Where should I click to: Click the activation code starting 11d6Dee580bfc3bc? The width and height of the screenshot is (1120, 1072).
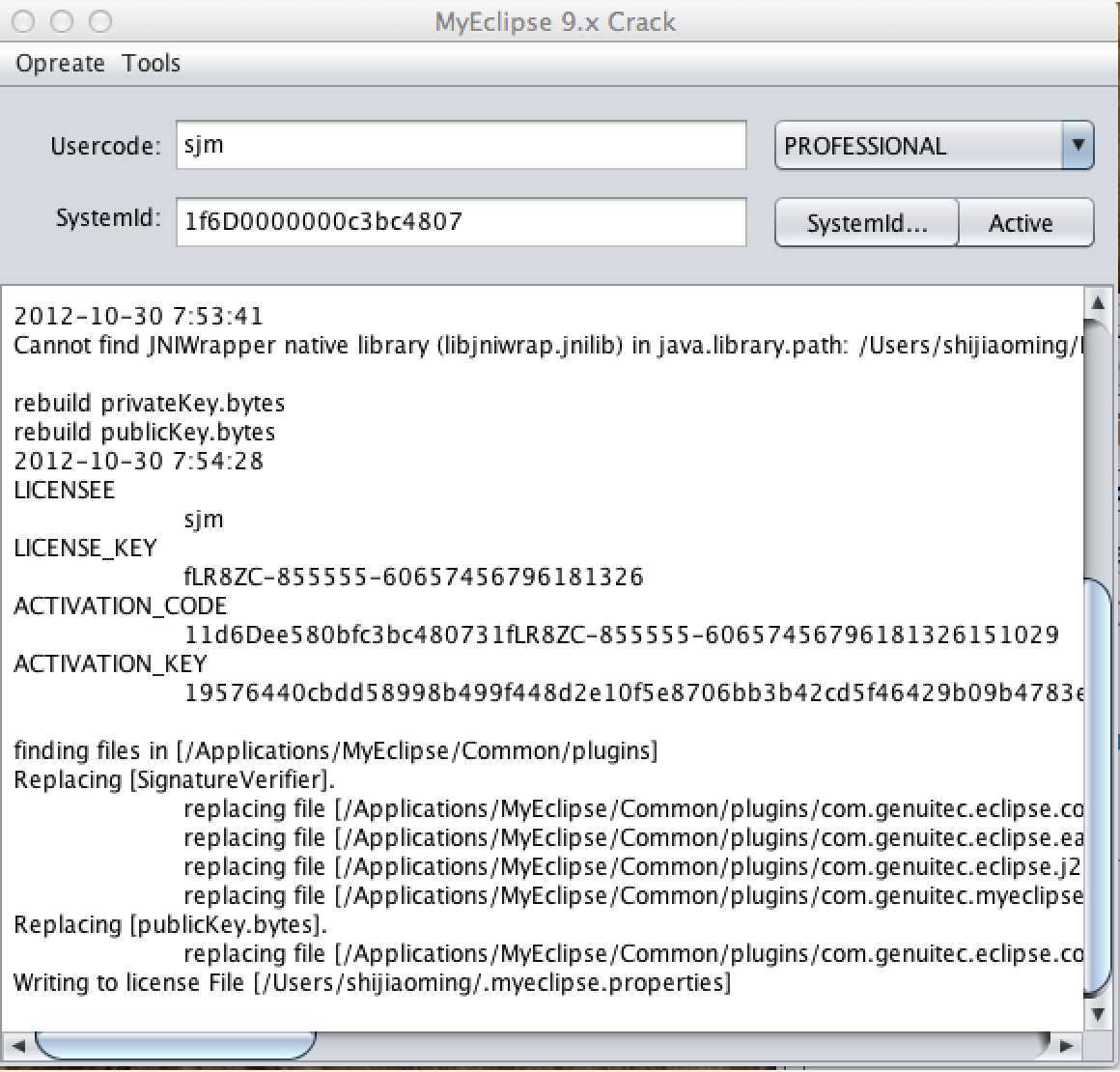click(622, 635)
